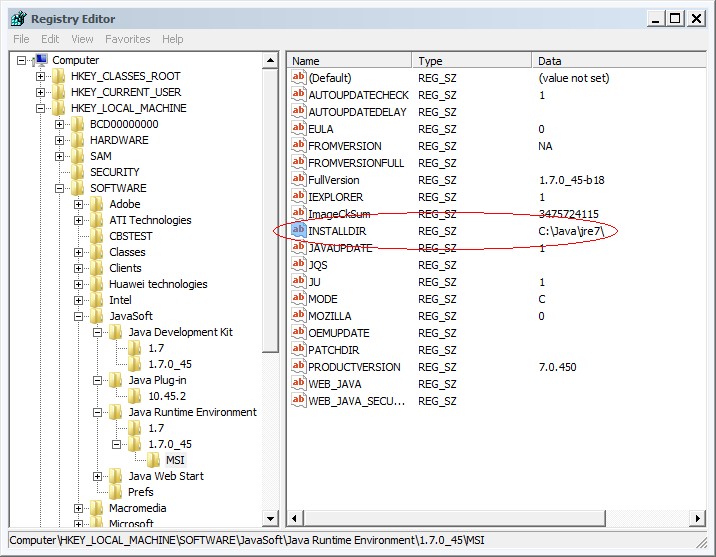716x557 pixels.
Task: Select the 10.45.2 key under Java Plug-in
Action: pyautogui.click(x=167, y=396)
